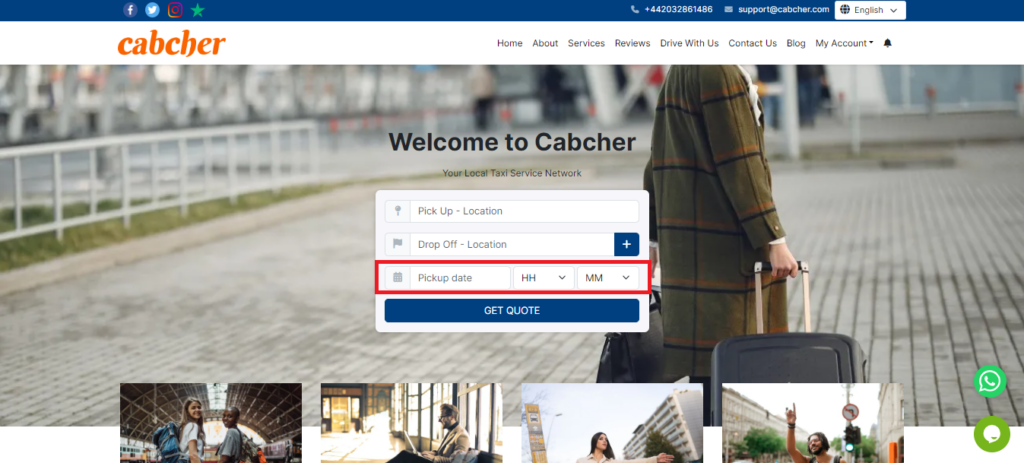
Task: Open the two women at station thumbnail
Action: (211, 423)
